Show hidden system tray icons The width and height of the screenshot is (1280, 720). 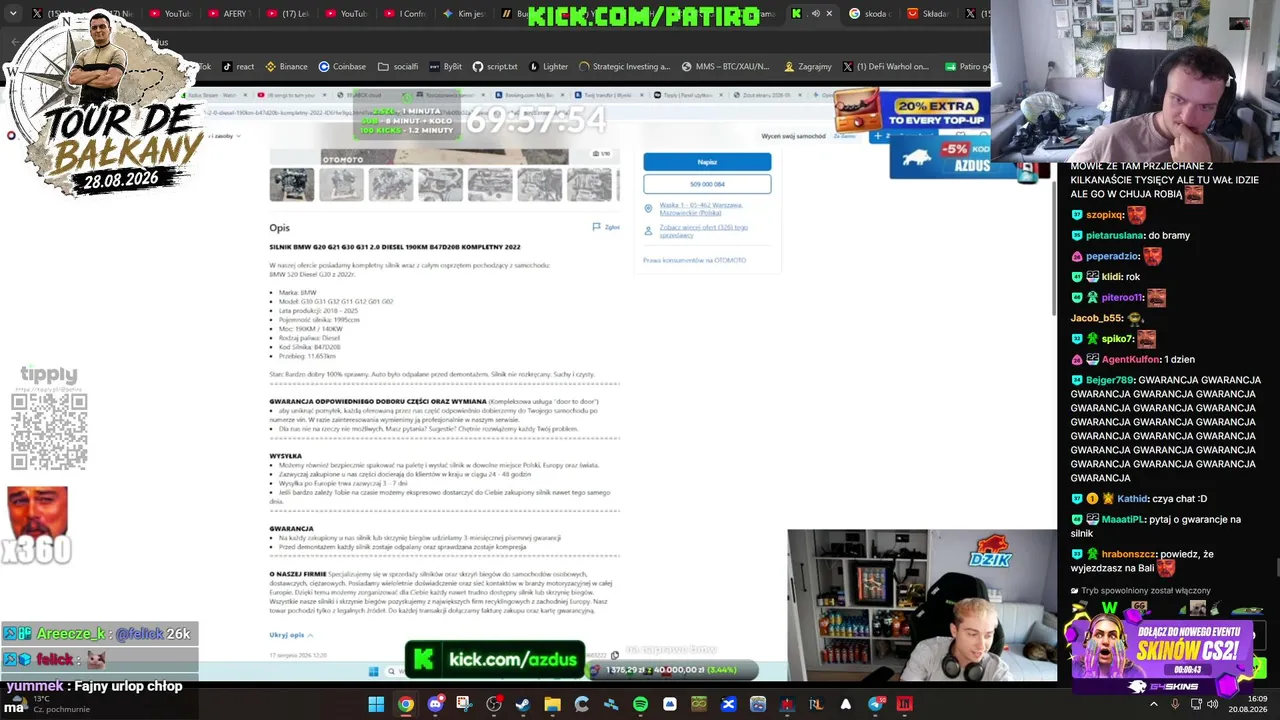[x=1153, y=704]
